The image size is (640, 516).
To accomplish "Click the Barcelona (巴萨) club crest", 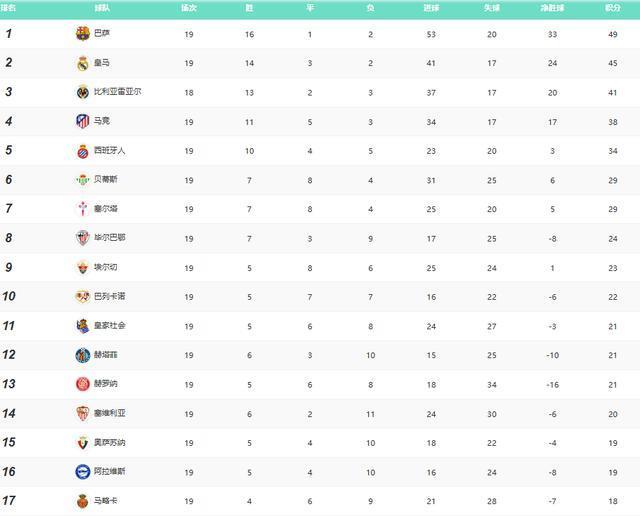I will [x=83, y=34].
